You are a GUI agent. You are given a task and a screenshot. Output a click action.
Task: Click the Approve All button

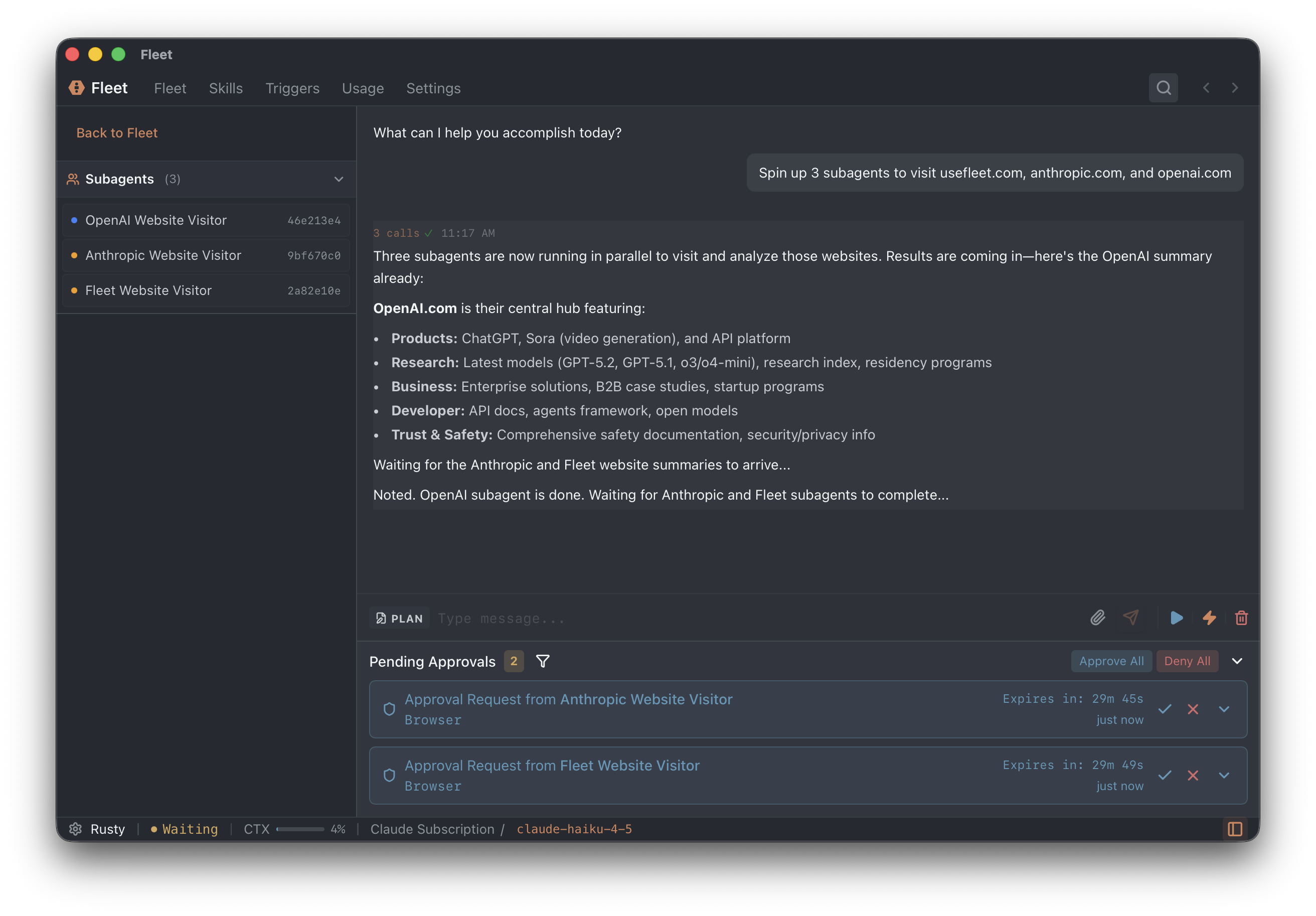tap(1111, 661)
